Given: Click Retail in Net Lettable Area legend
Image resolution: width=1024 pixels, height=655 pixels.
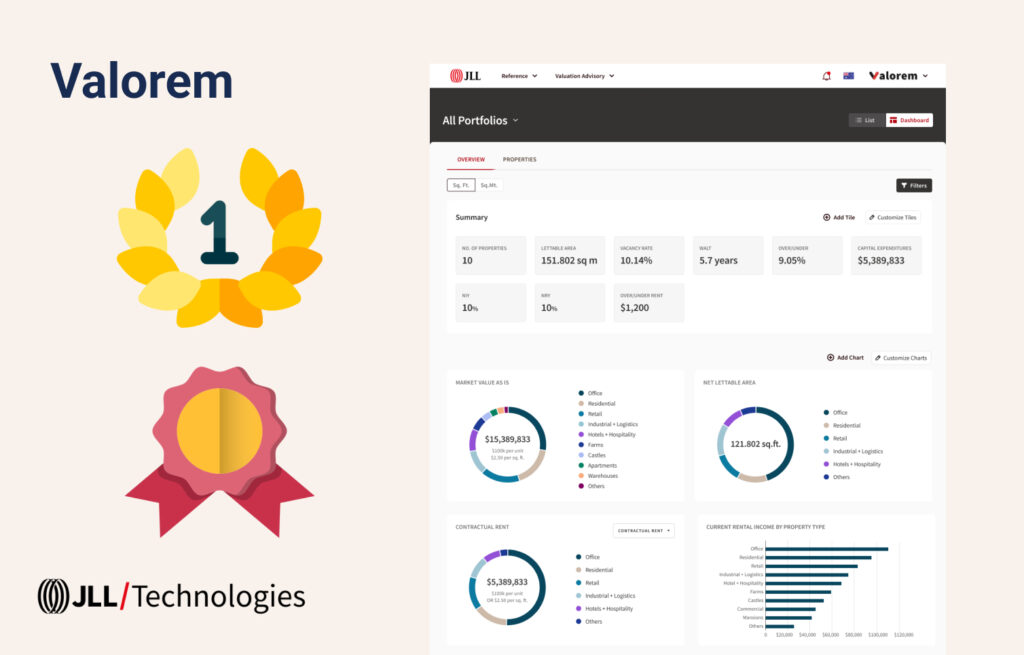Looking at the screenshot, I should coord(840,439).
